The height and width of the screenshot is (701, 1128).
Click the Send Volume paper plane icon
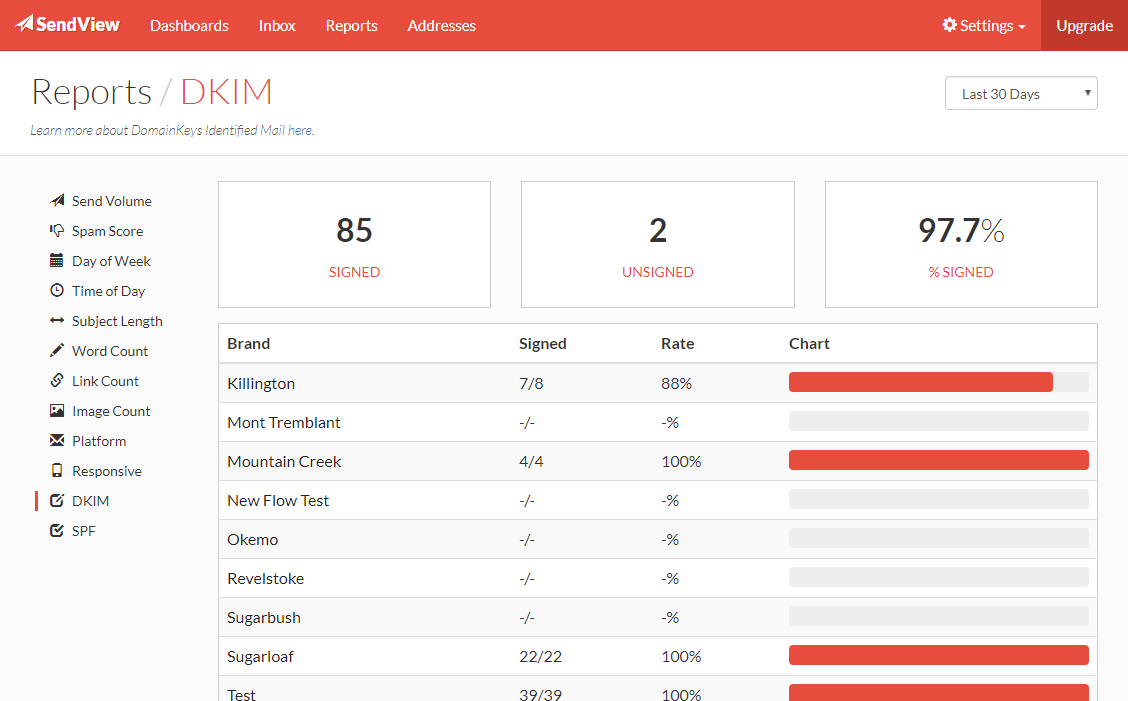pos(57,200)
